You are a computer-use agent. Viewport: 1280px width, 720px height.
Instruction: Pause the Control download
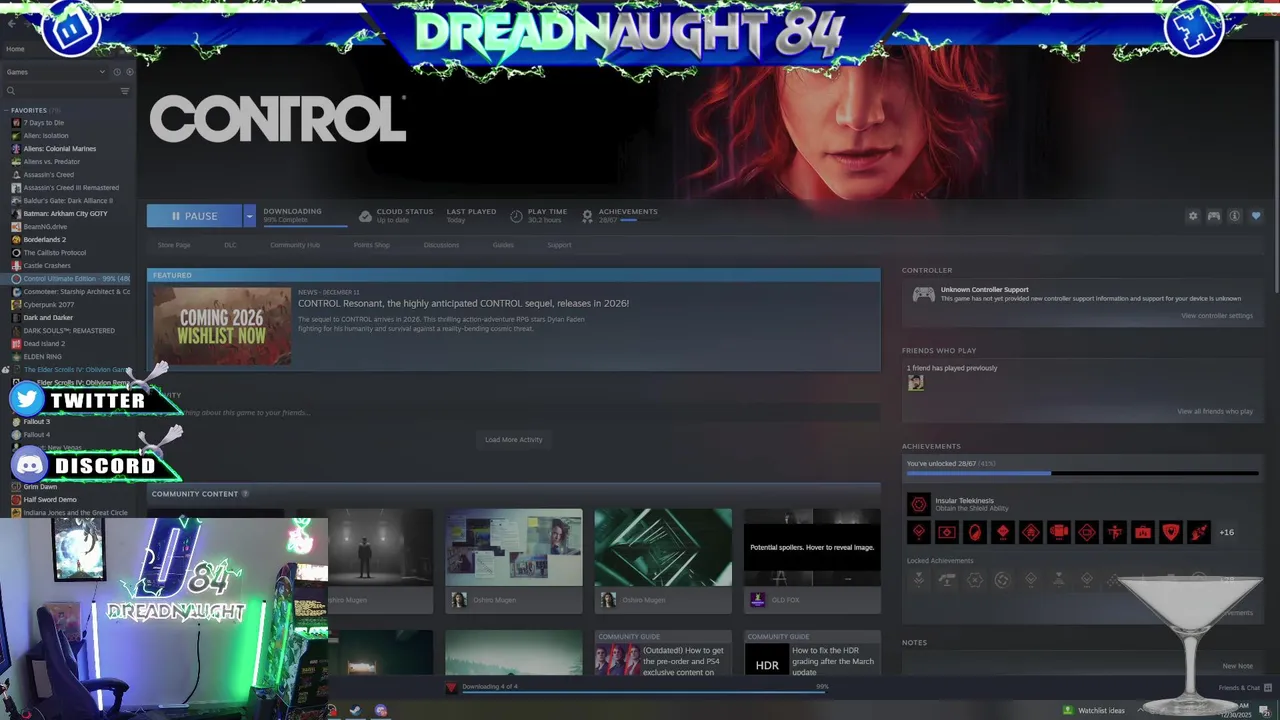click(194, 216)
